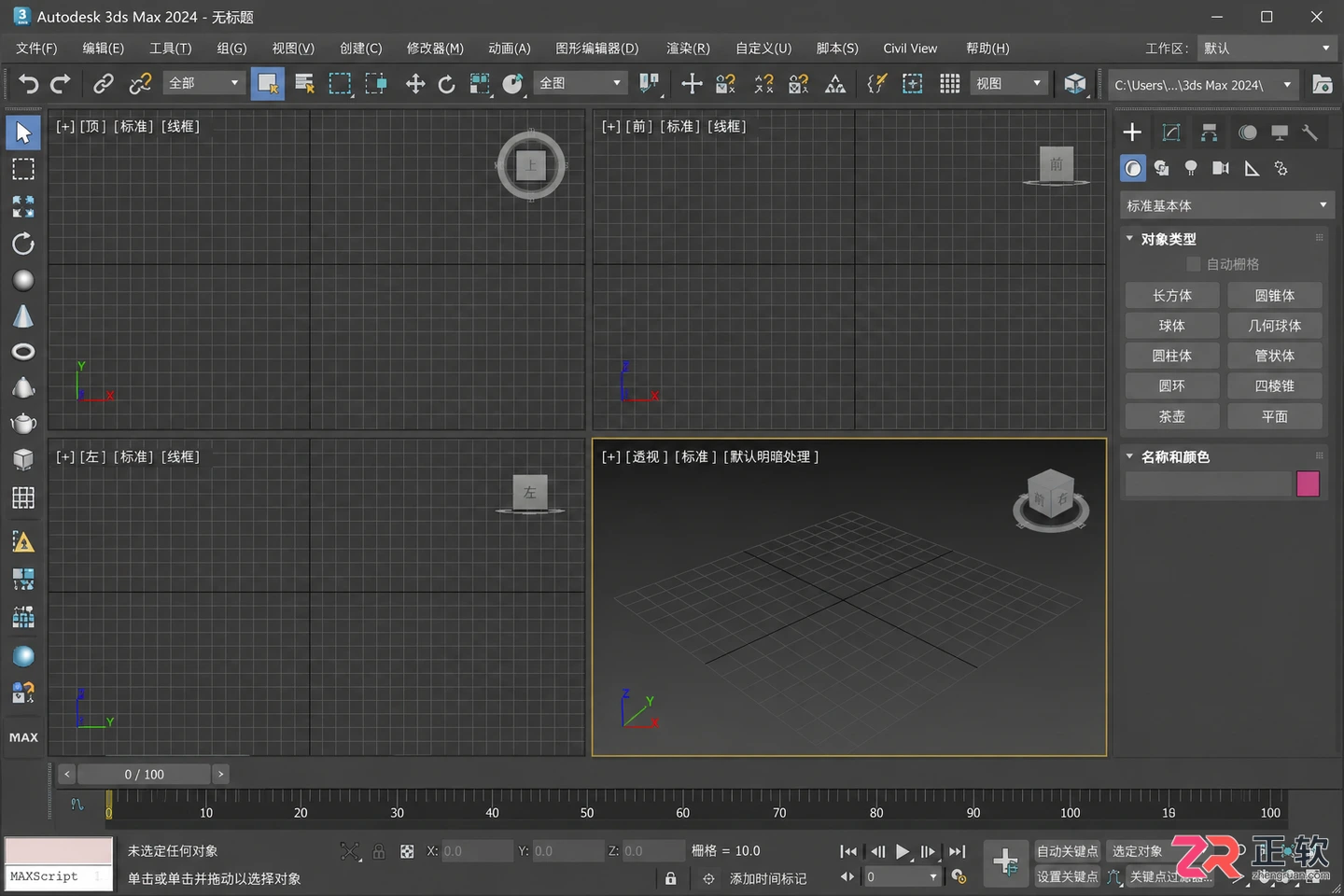Screen dimensions: 1344x896
Task: Toggle the selection lock padlock
Action: click(x=379, y=851)
